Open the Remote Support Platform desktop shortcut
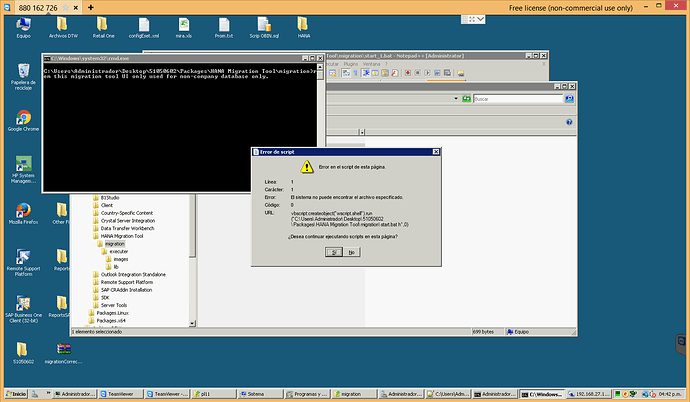 (x=23, y=263)
